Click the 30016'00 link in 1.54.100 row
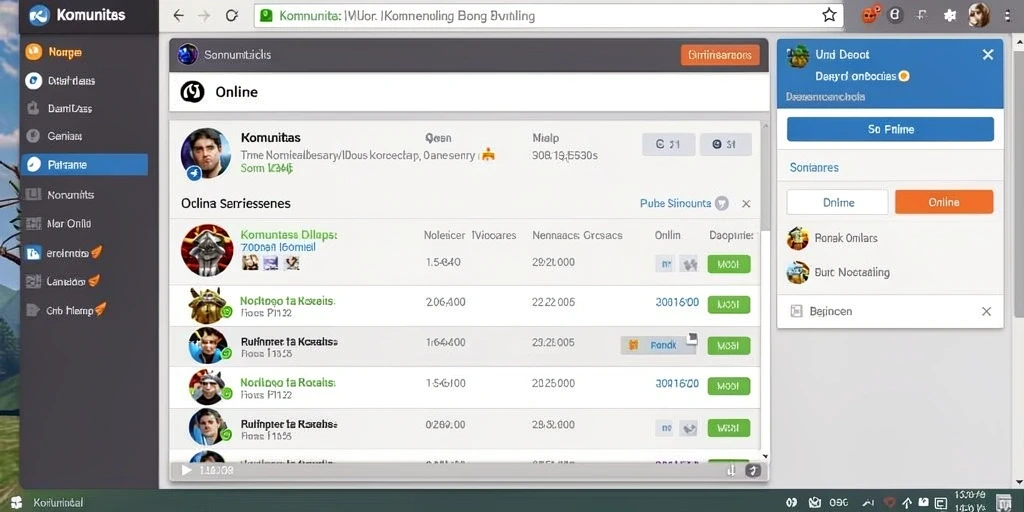Image resolution: width=1024 pixels, height=512 pixels. point(677,383)
